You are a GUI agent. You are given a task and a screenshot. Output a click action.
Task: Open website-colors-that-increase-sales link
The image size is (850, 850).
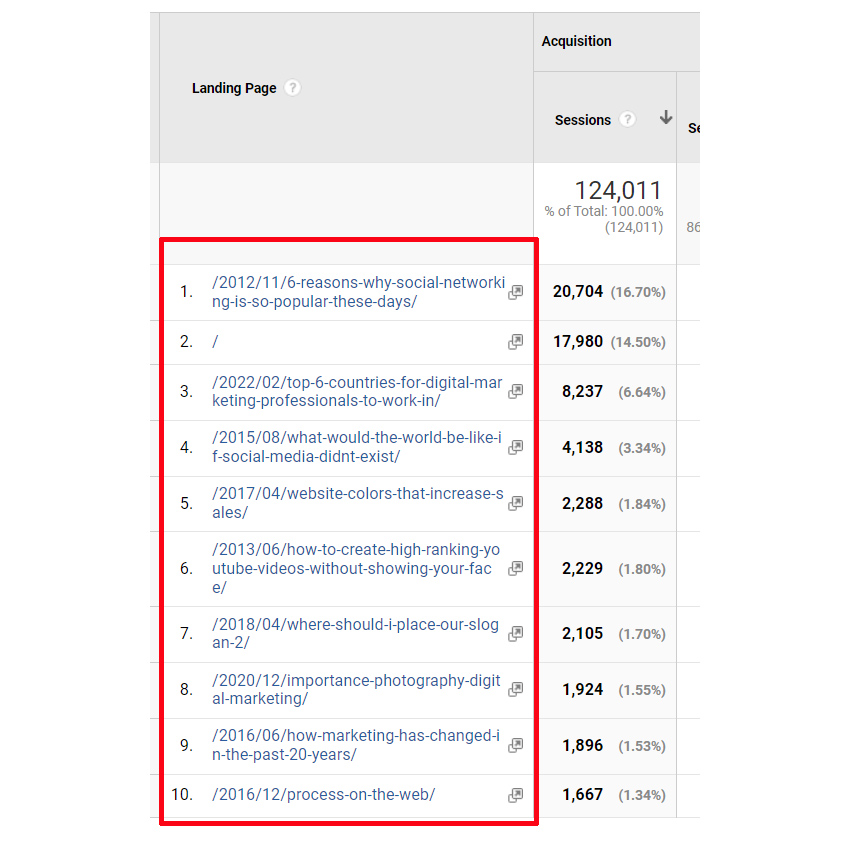(358, 503)
